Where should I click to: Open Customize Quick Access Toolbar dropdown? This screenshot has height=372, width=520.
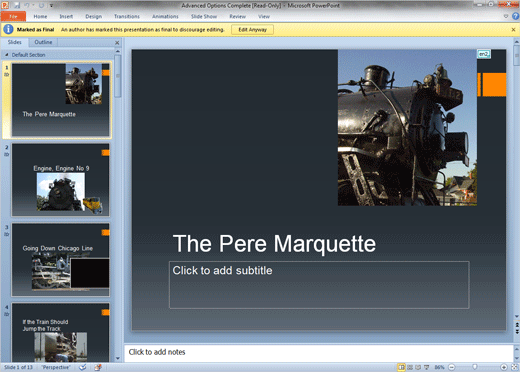coord(51,5)
